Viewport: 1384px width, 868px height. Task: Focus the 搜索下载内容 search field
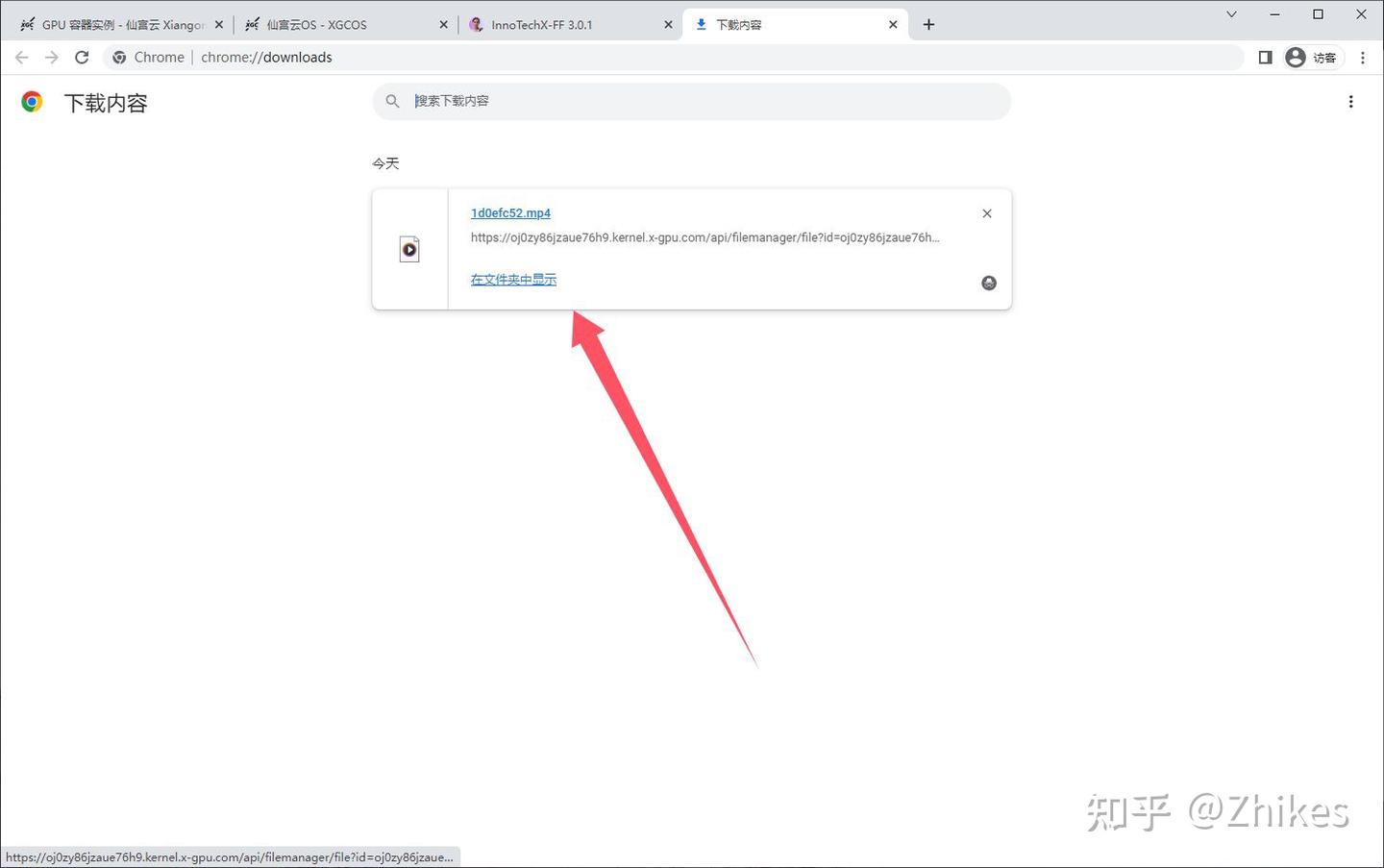691,101
